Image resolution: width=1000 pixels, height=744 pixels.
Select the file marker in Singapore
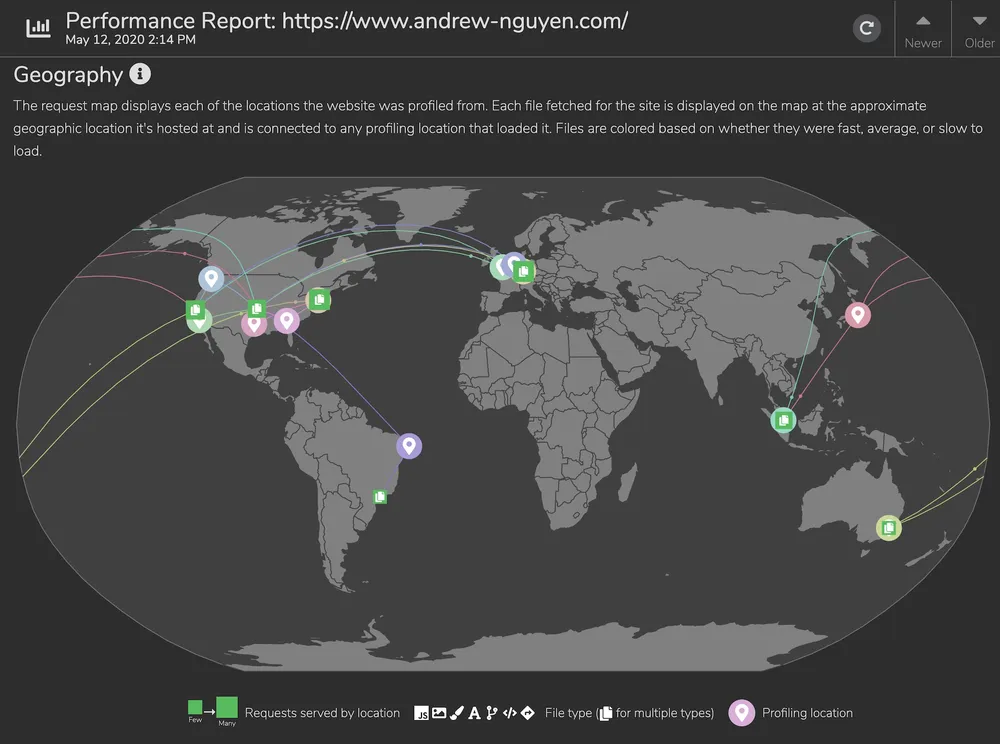coord(783,420)
